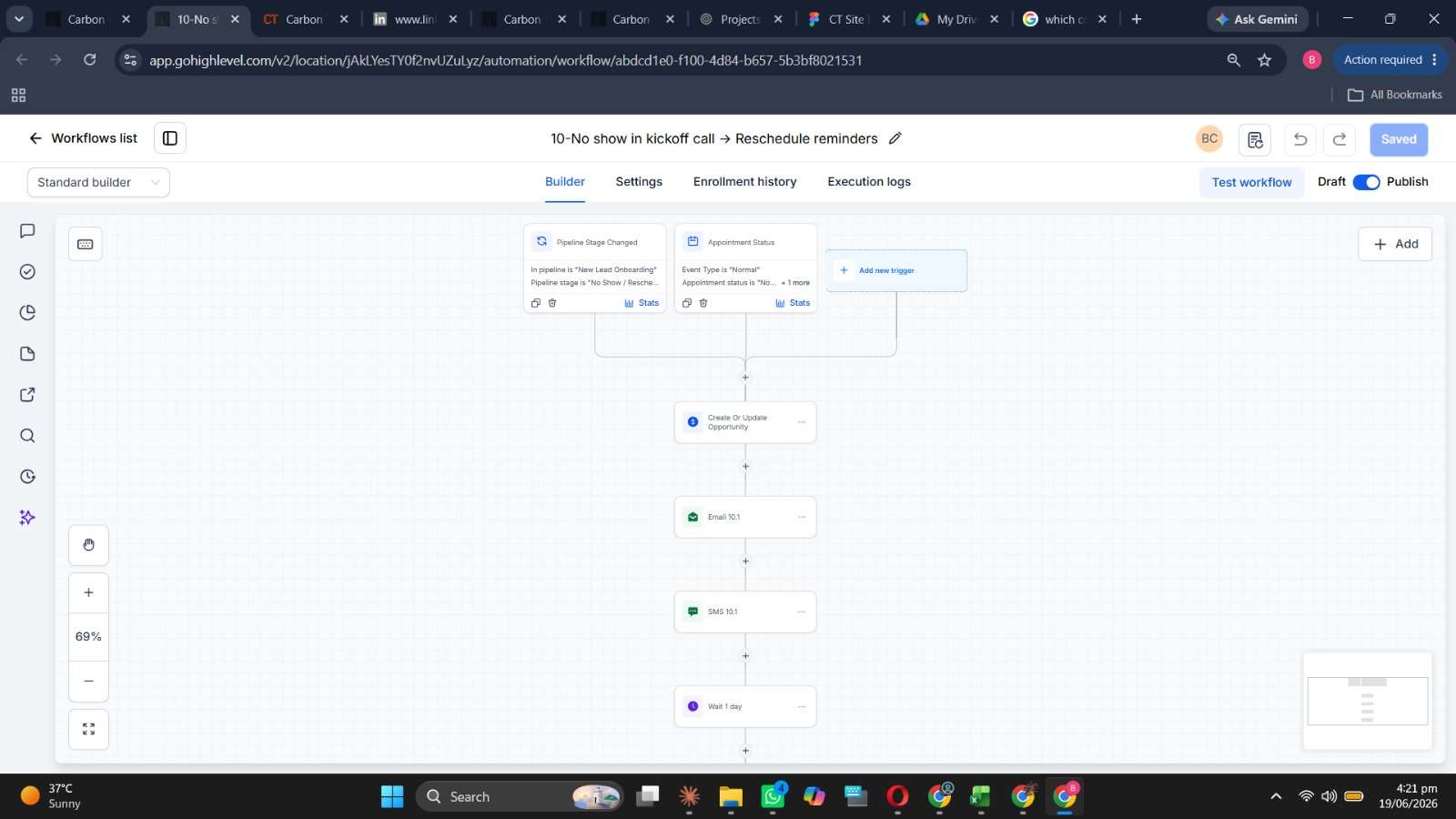The width and height of the screenshot is (1456, 819).
Task: Add a step after Email 10.1
Action: [745, 561]
